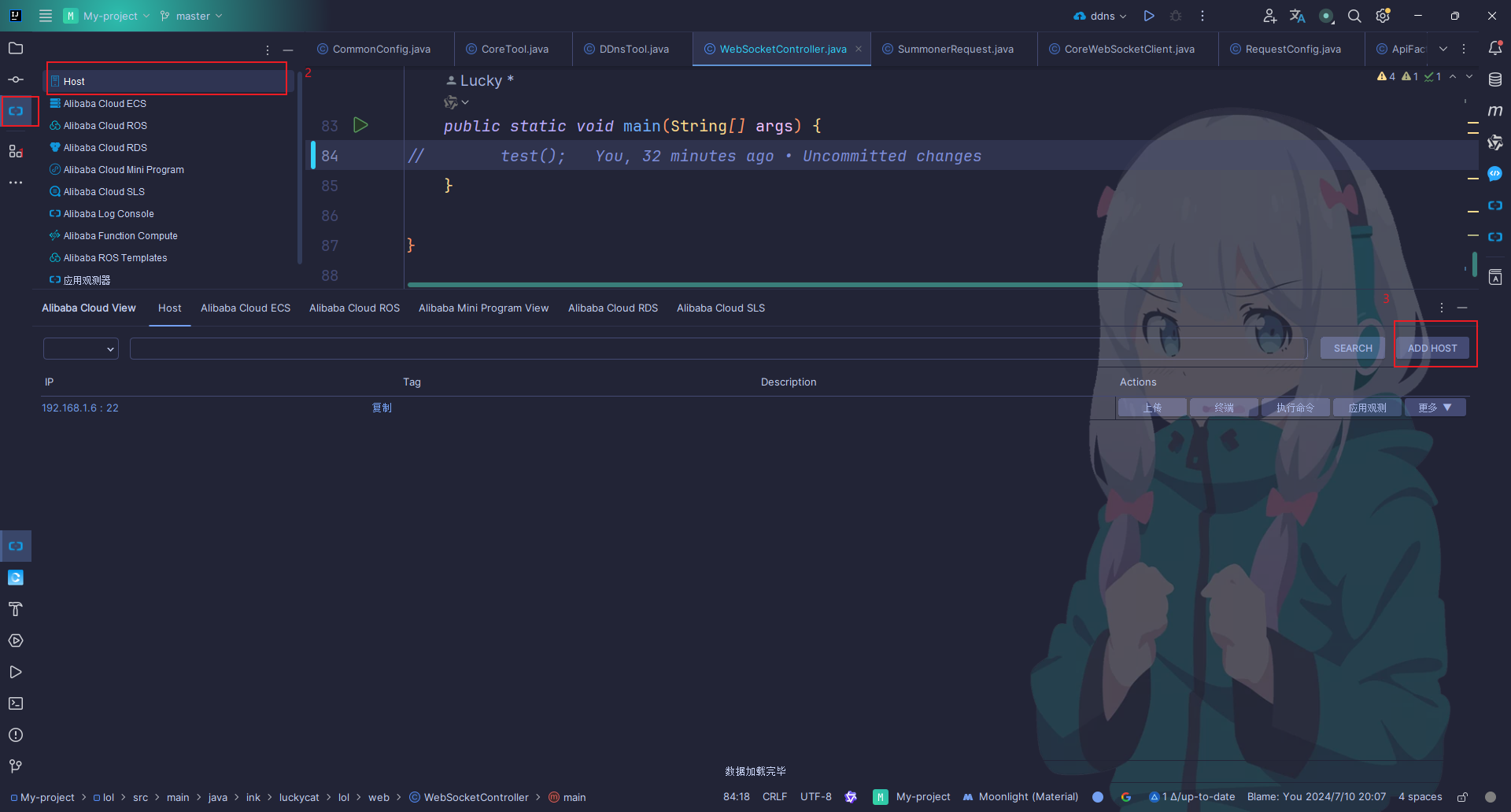Run the ddns configuration
Image resolution: width=1511 pixels, height=812 pixels.
pyautogui.click(x=1149, y=16)
